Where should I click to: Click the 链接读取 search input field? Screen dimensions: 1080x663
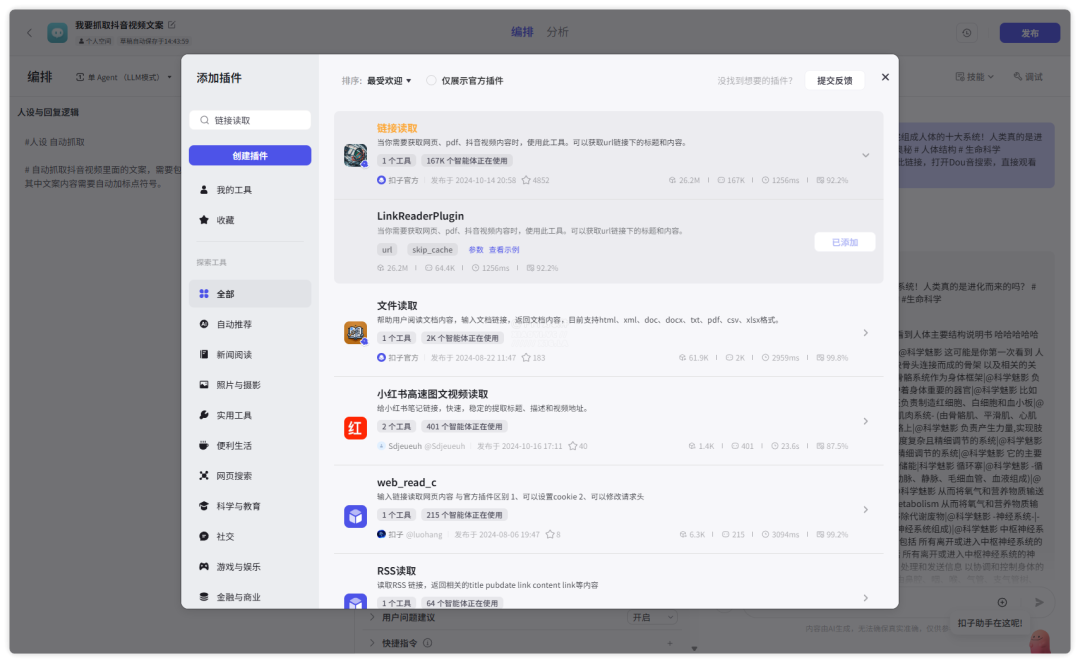250,120
